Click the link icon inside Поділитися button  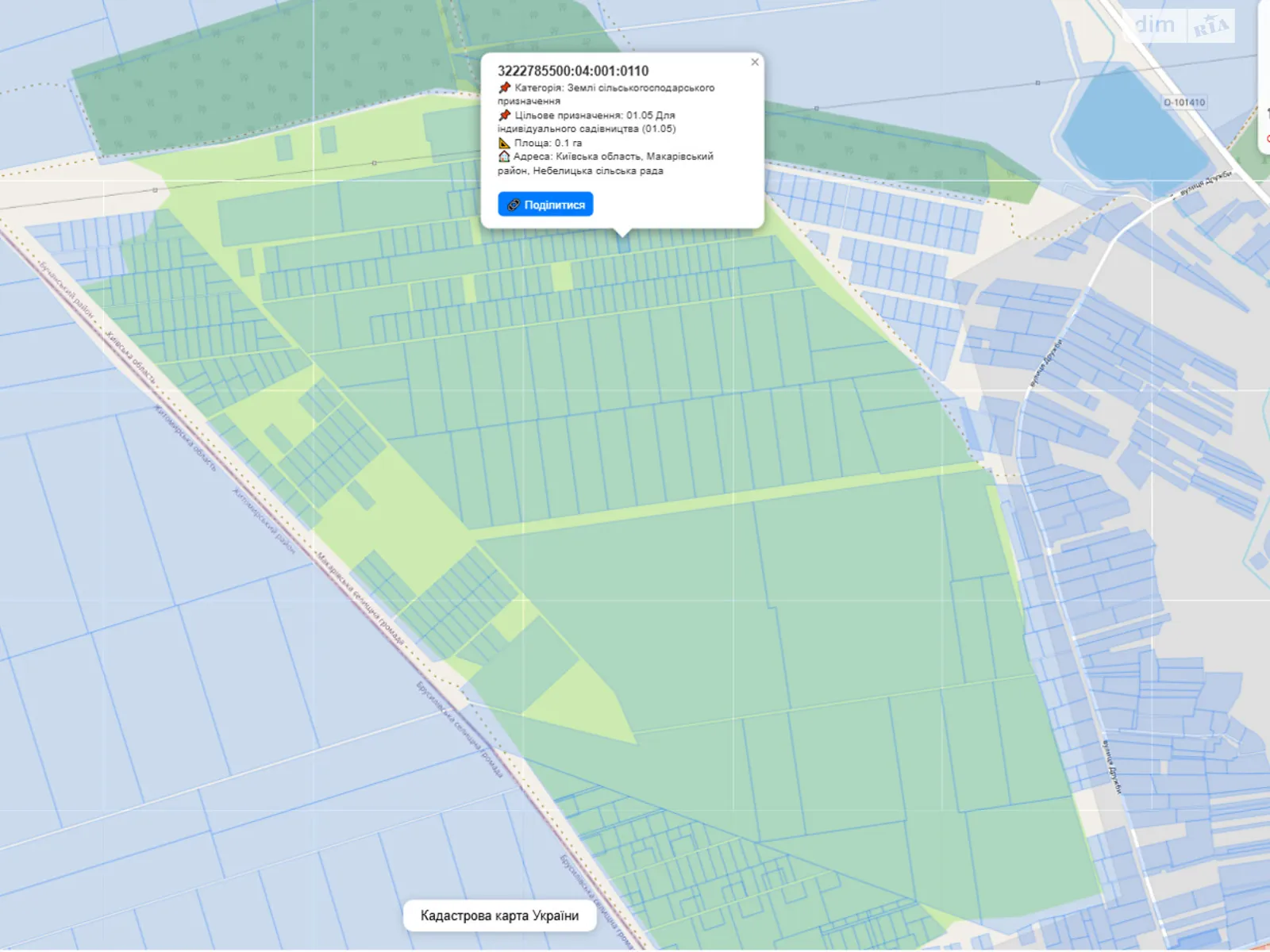pyautogui.click(x=514, y=205)
